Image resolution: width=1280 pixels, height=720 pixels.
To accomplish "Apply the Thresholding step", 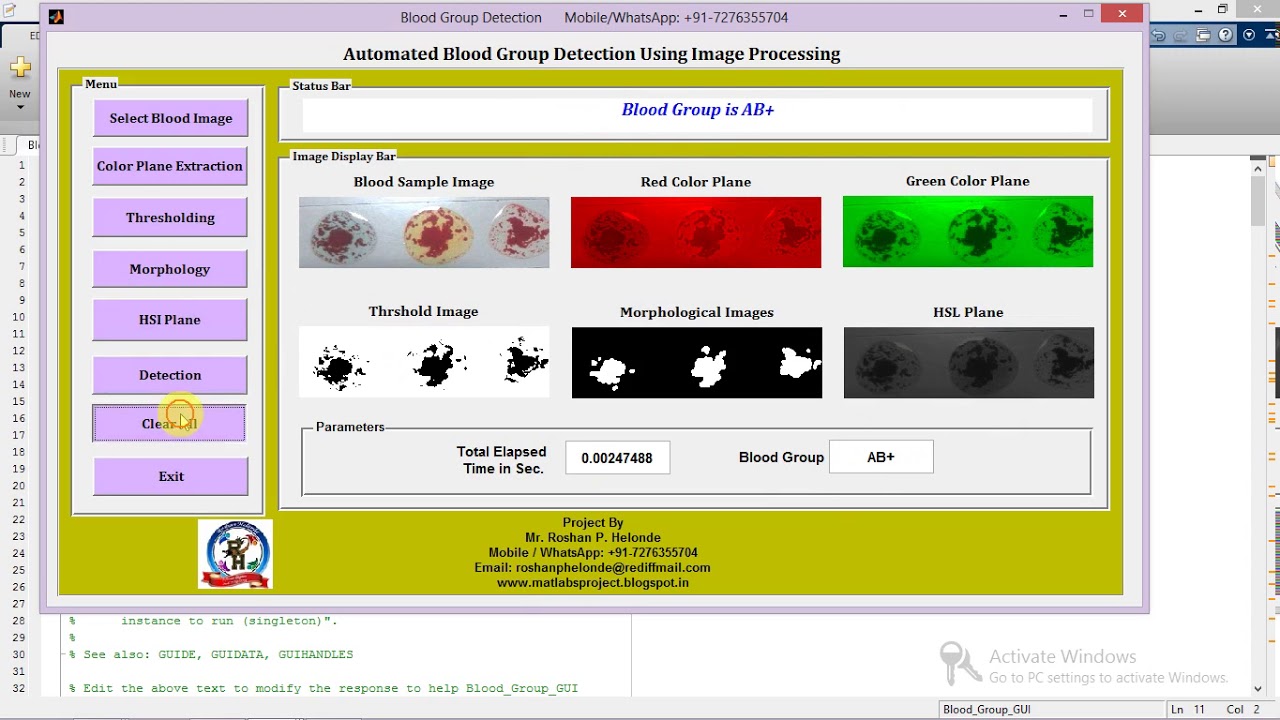I will 170,217.
